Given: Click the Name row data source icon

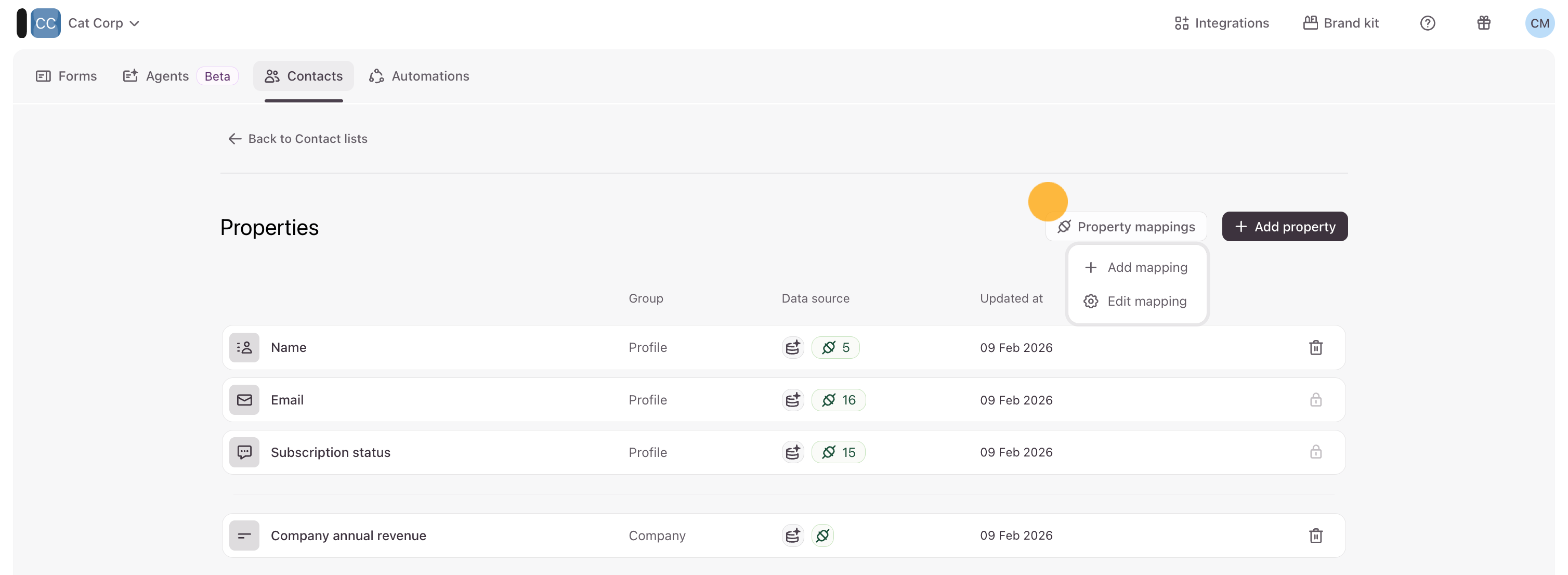Looking at the screenshot, I should 792,347.
